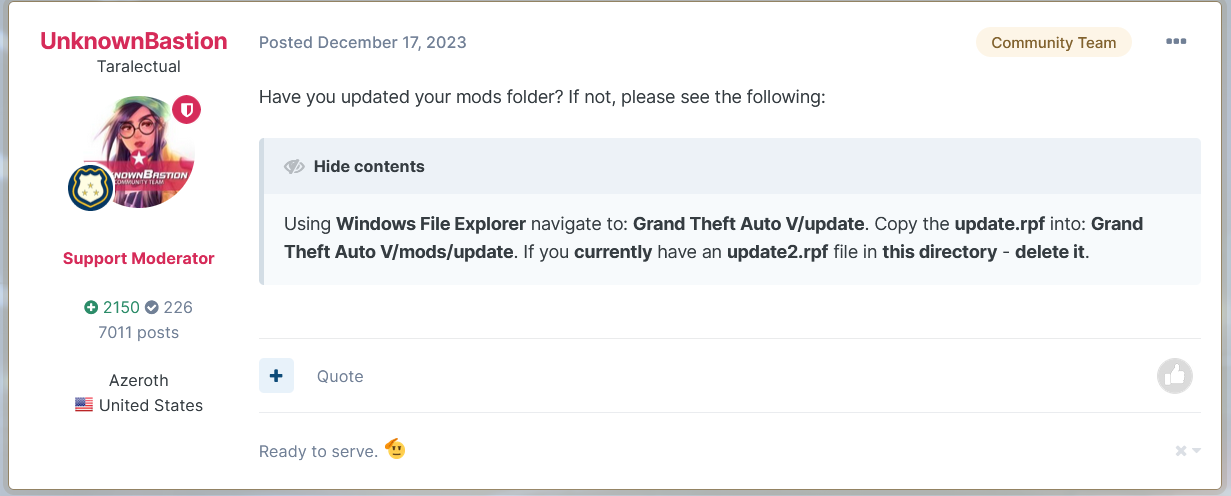Click the 7011 posts count
Image resolution: width=1231 pixels, height=496 pixels.
point(139,332)
